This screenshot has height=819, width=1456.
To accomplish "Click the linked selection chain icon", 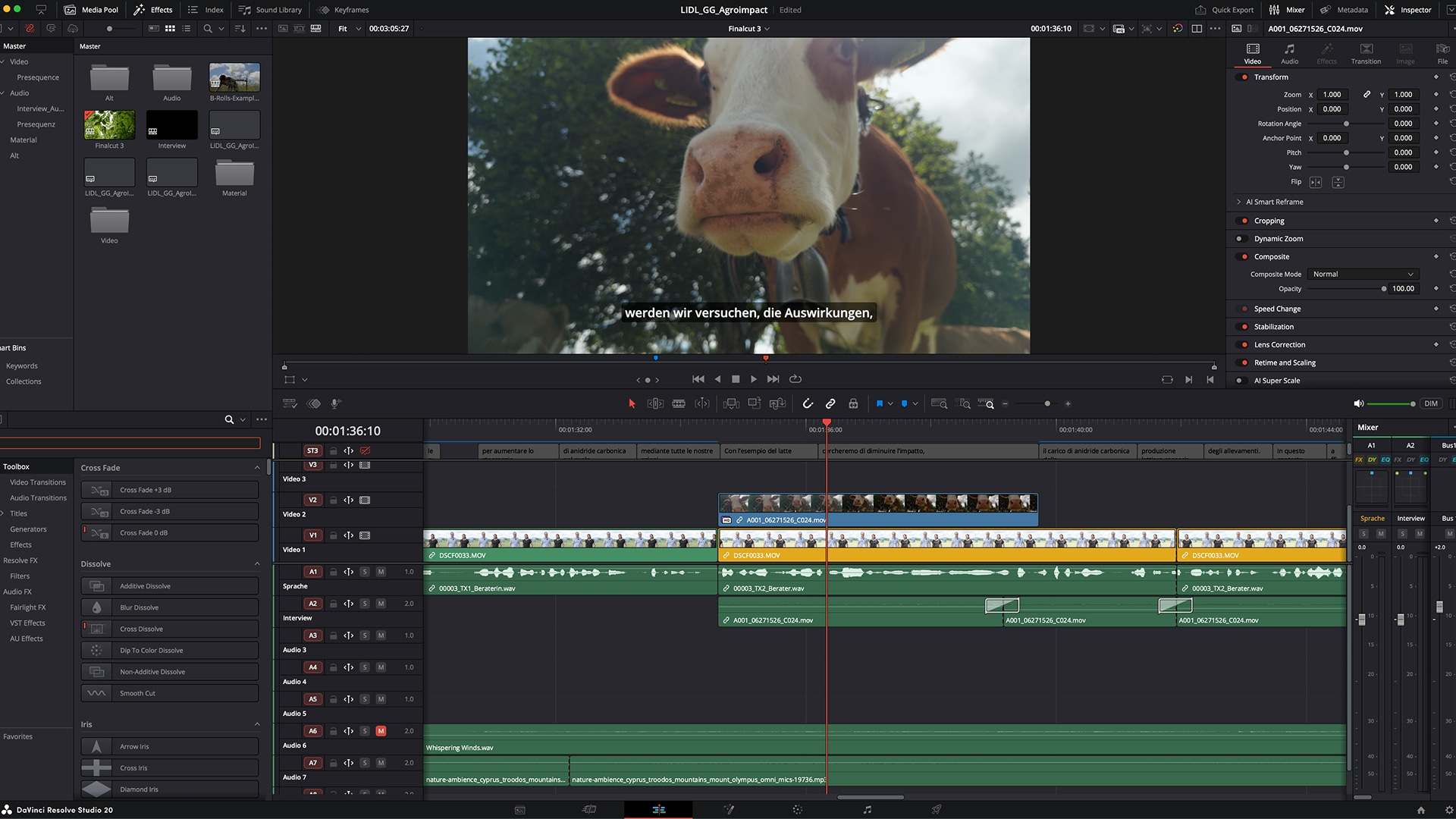I will [x=830, y=404].
